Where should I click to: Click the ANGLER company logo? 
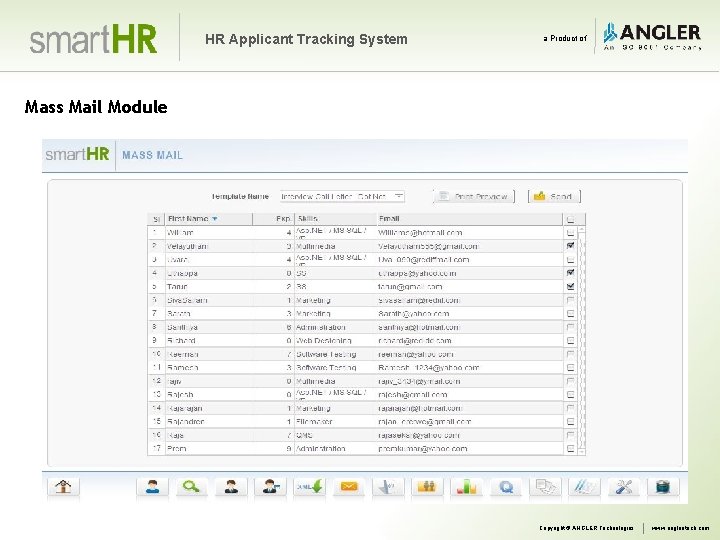[x=652, y=37]
